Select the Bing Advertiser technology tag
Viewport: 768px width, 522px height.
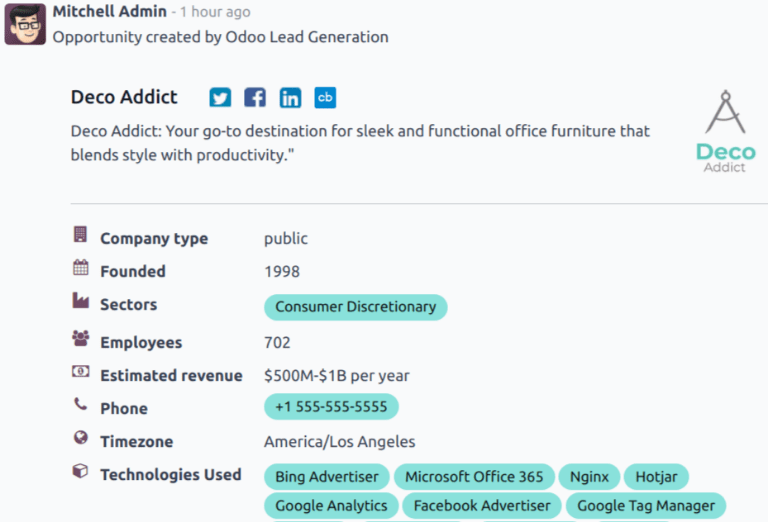327,477
